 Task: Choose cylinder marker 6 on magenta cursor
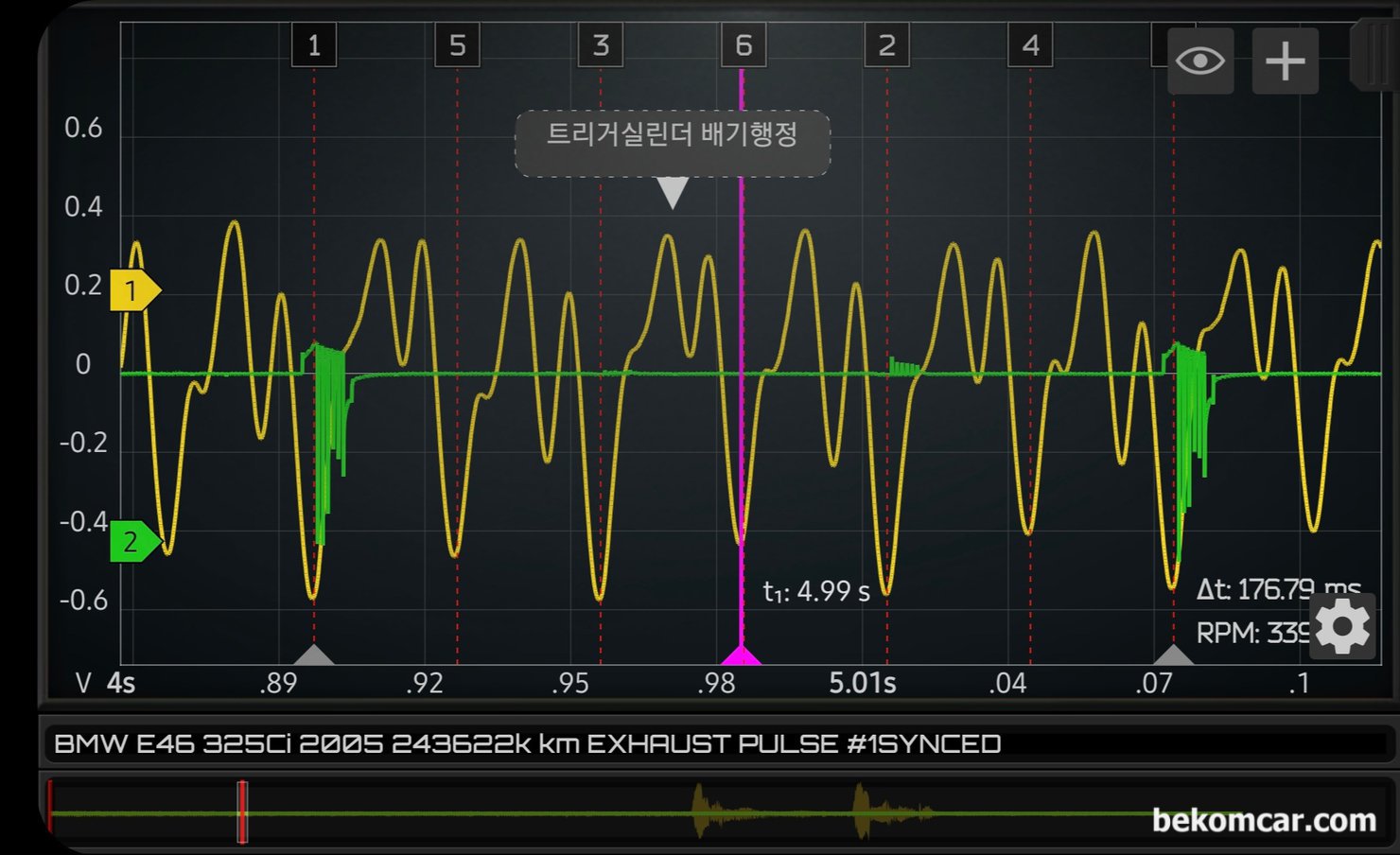point(744,45)
